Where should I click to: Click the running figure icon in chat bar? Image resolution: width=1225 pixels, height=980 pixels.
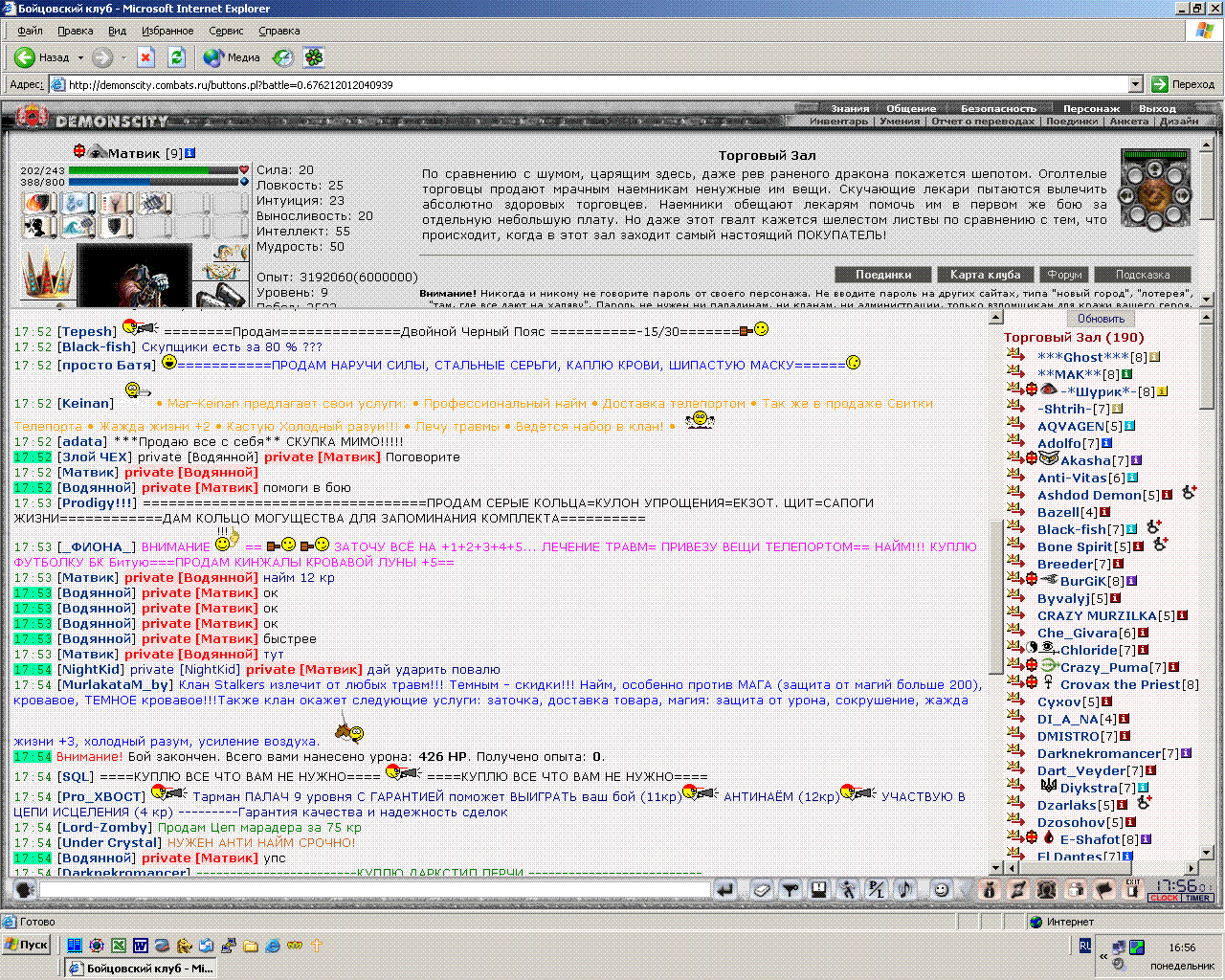848,890
